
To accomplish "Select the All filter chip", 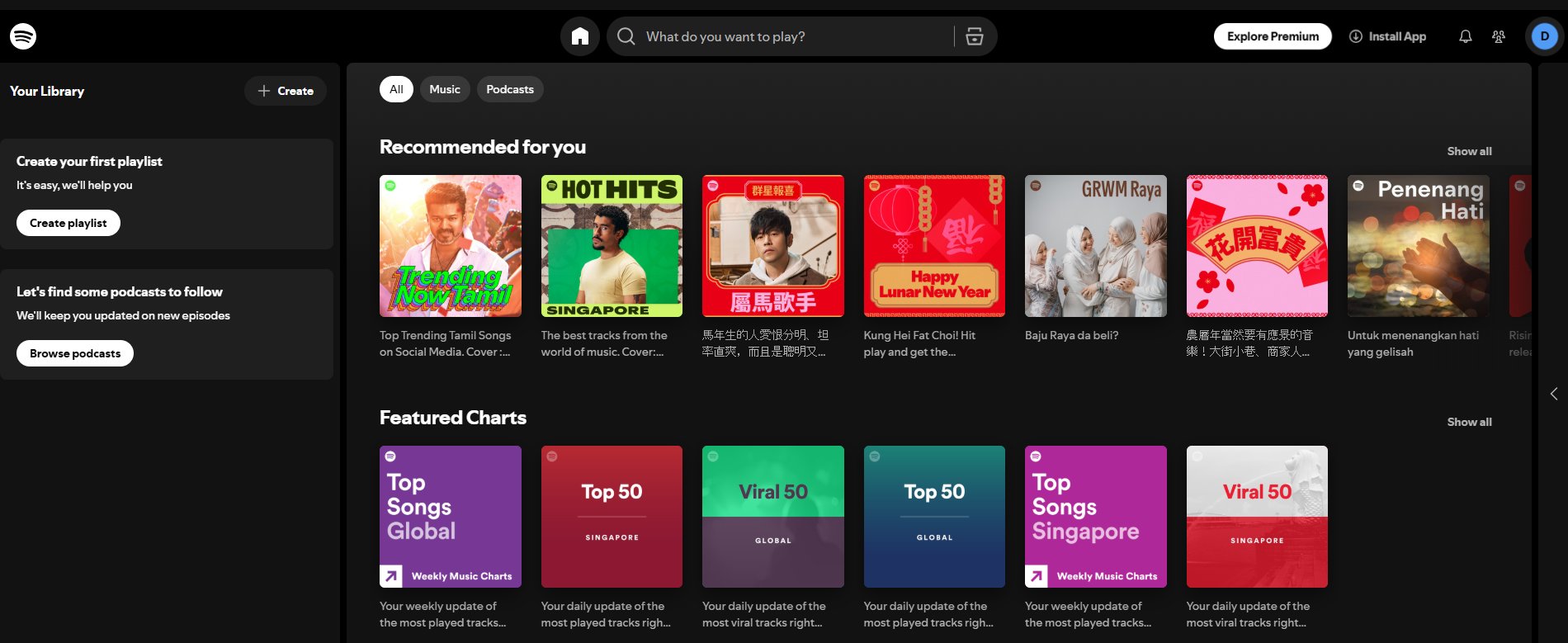I will [x=396, y=89].
